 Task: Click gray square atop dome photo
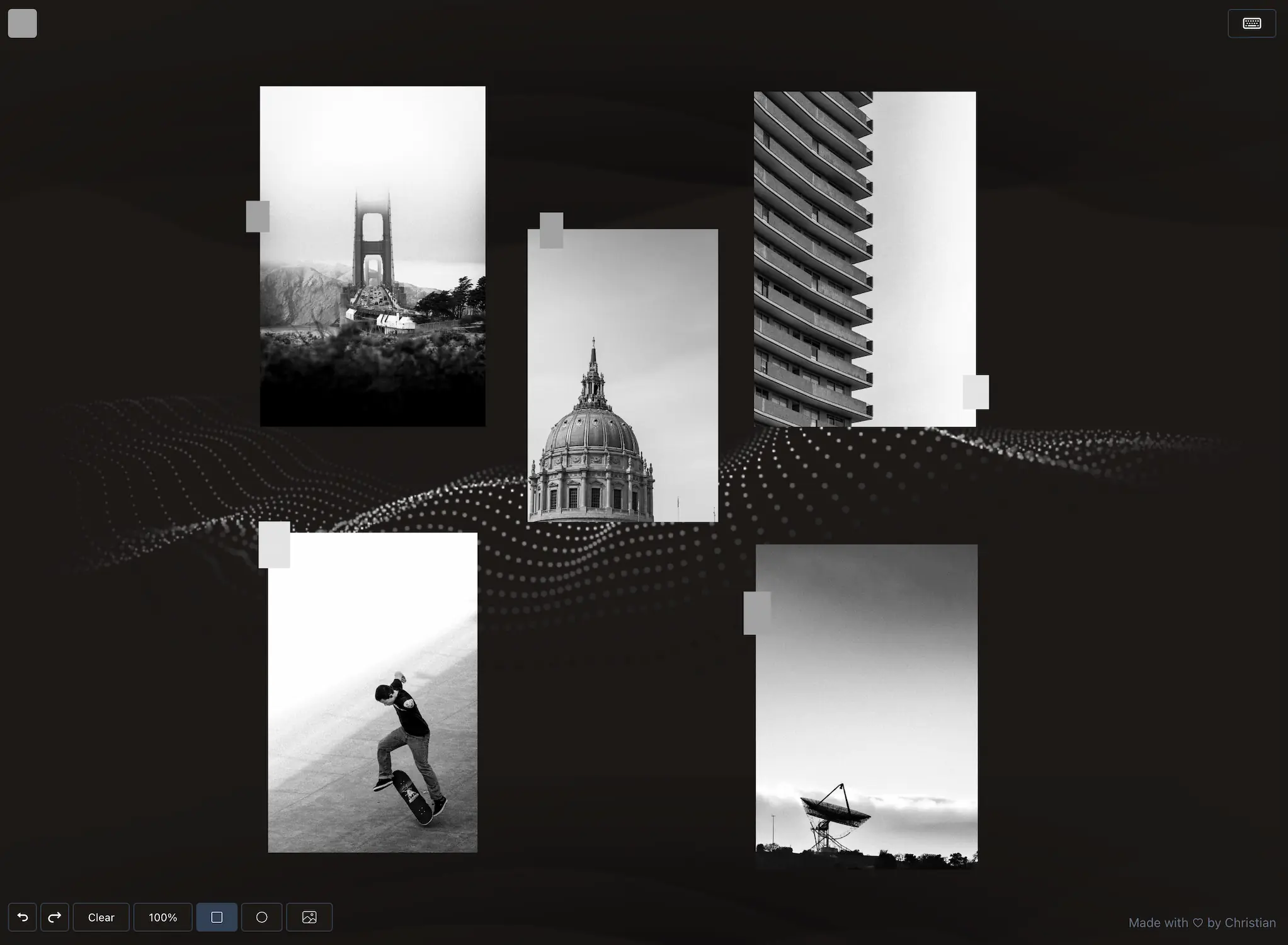551,230
